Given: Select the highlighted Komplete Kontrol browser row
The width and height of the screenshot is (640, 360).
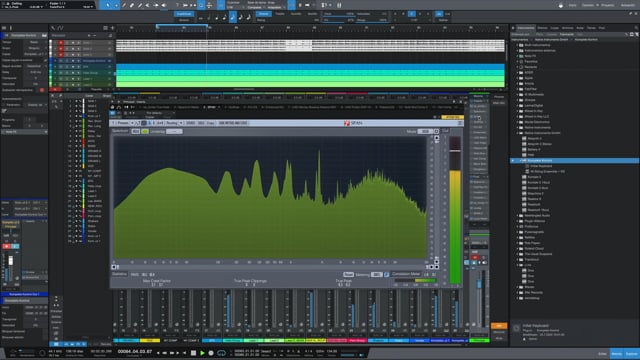Looking at the screenshot, I should [x=575, y=161].
